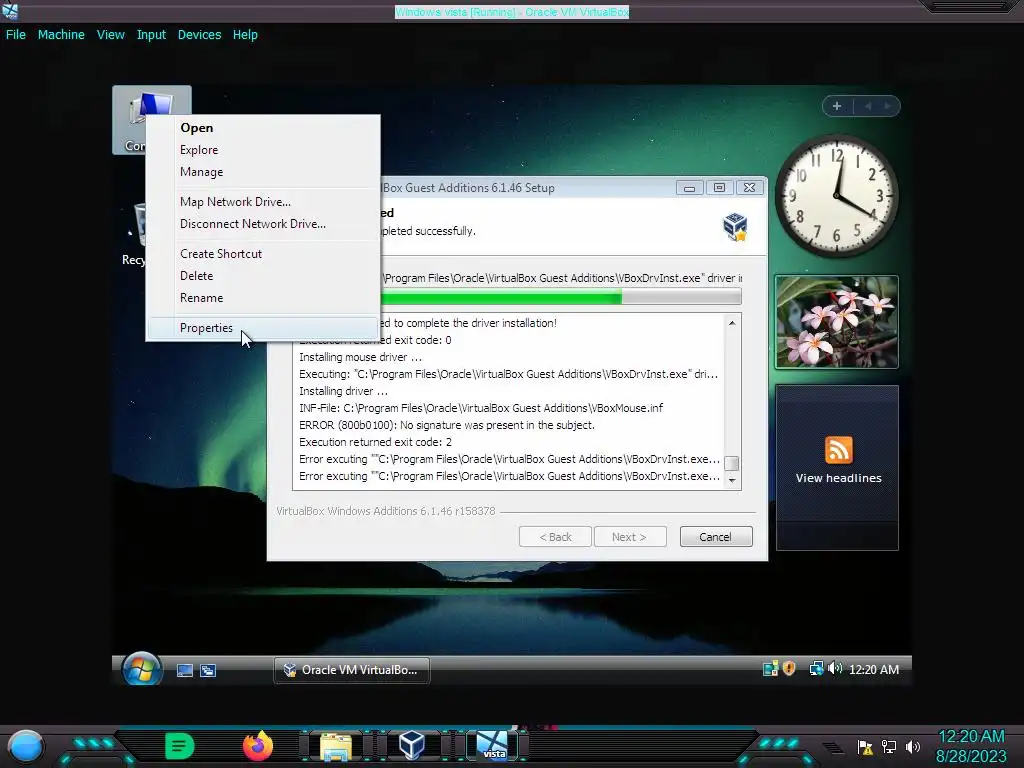Viewport: 1024px width, 768px height.
Task: Click the host network tray icon
Action: 889,746
